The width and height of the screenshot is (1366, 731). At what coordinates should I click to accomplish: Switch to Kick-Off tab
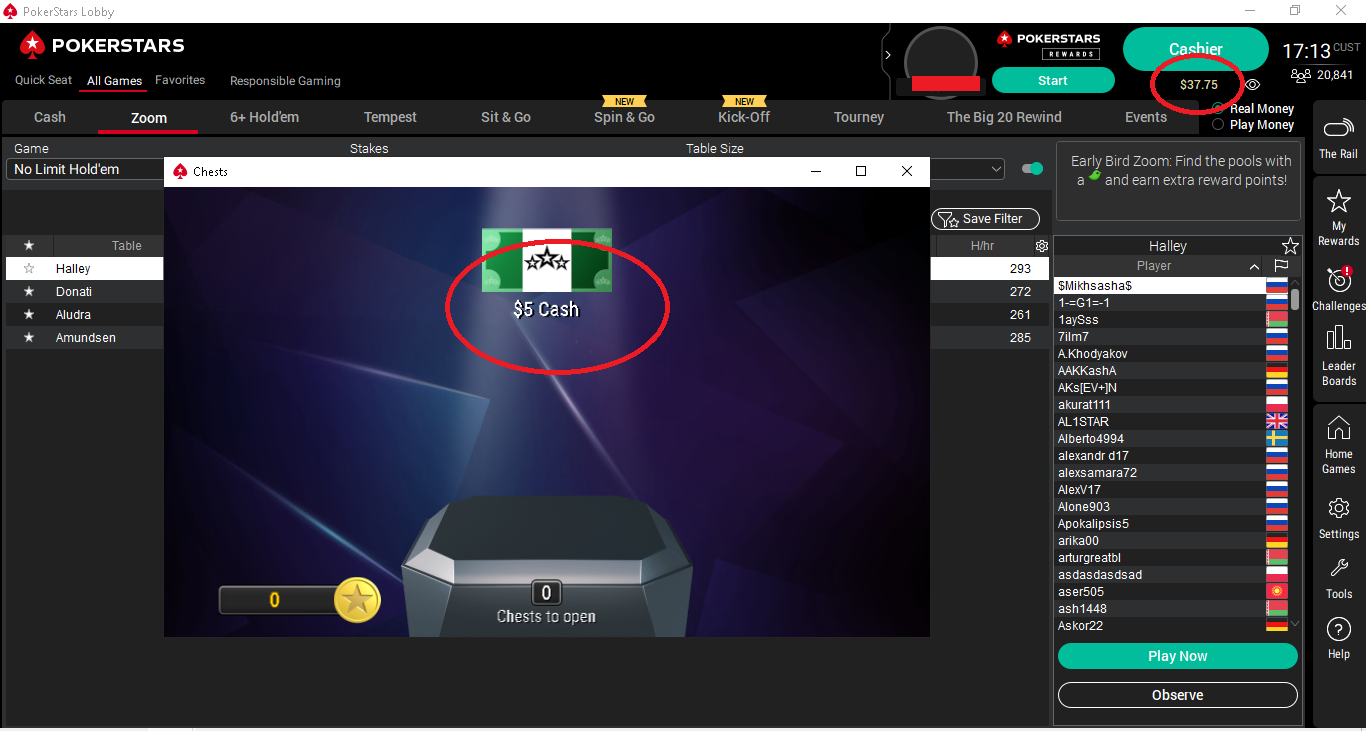coord(744,117)
